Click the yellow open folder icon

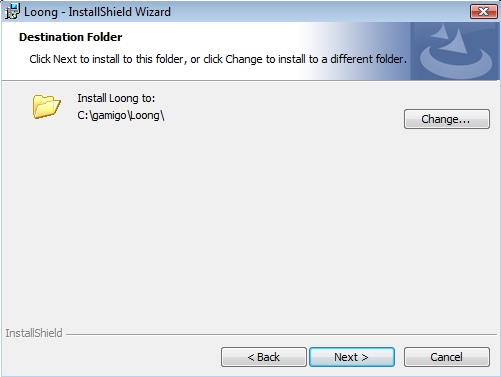(x=47, y=106)
